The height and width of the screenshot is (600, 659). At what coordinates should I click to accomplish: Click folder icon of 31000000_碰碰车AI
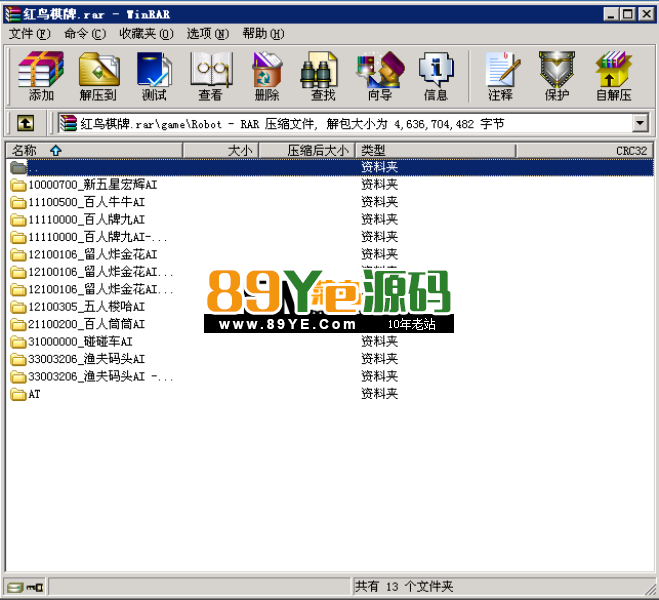(18, 342)
